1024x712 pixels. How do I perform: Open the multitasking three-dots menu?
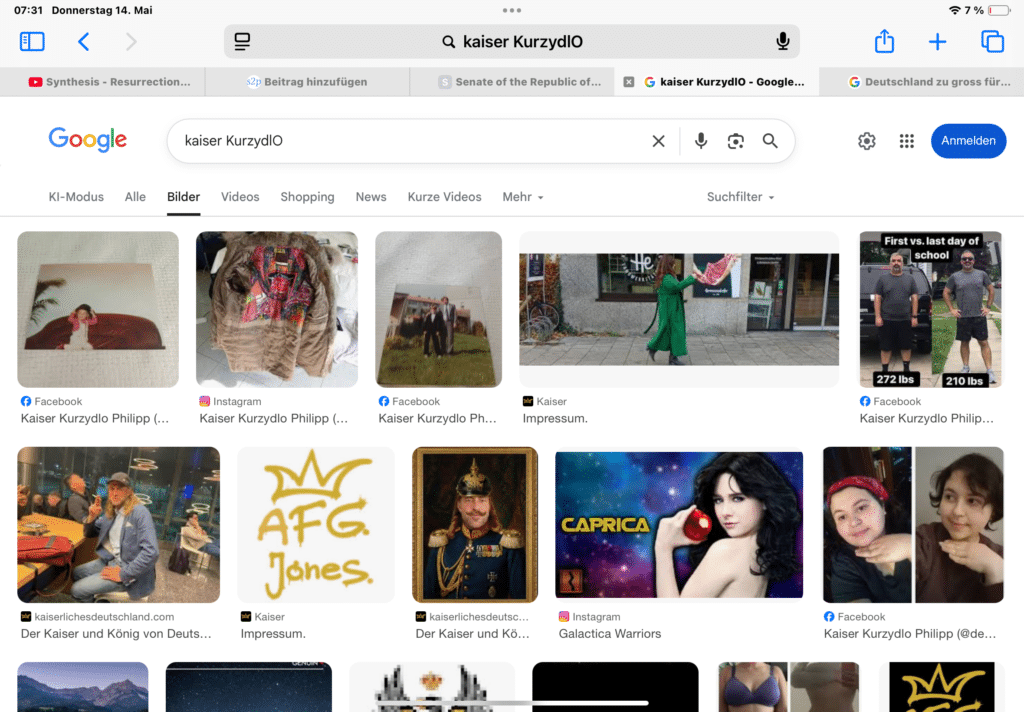[512, 10]
